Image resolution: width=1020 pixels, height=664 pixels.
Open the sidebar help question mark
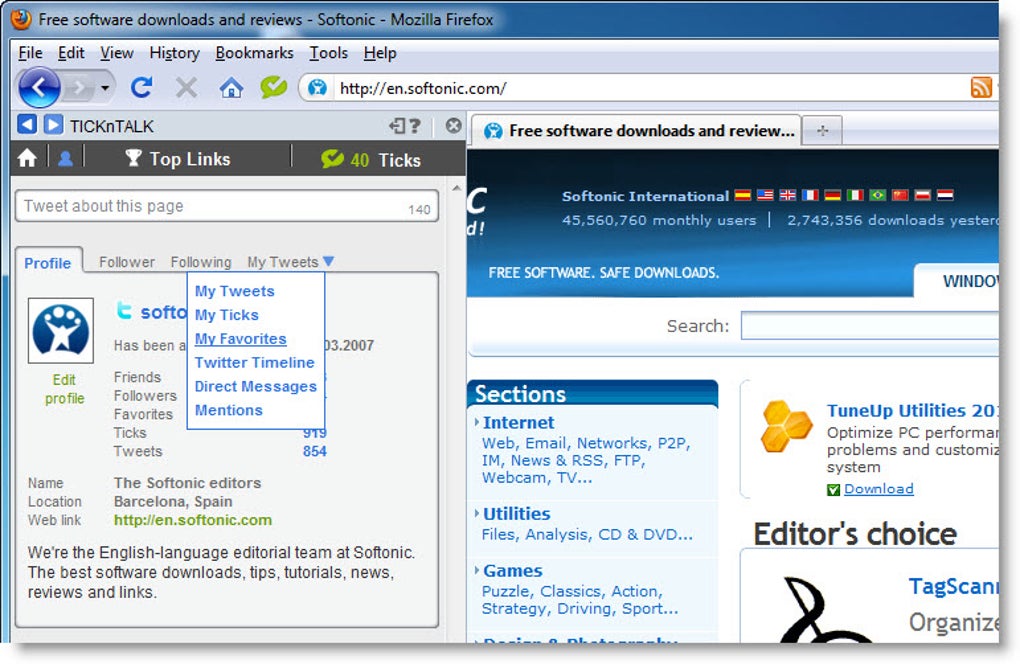pyautogui.click(x=414, y=126)
